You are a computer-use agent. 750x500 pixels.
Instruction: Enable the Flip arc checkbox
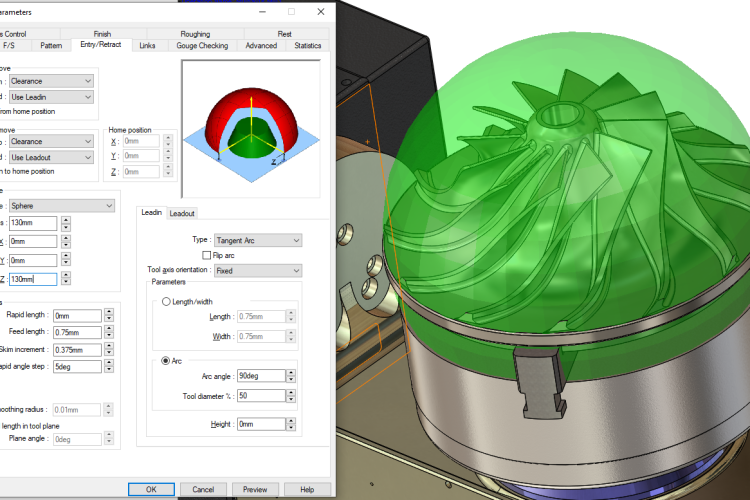point(206,256)
